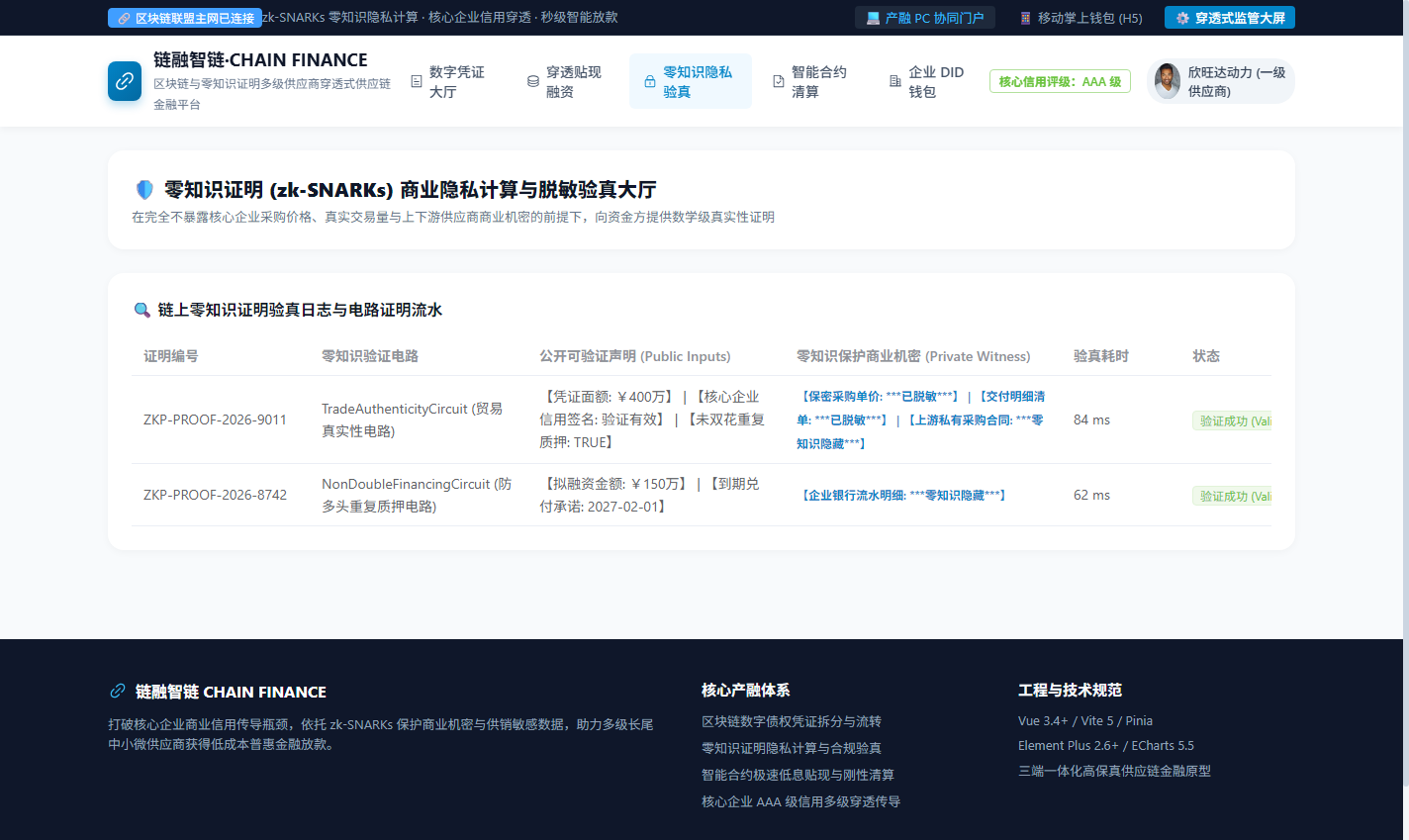Click 验证成功 tag in ZKP-PROOF-2026-9011 row
This screenshot has height=840, width=1409.
pyautogui.click(x=1232, y=420)
